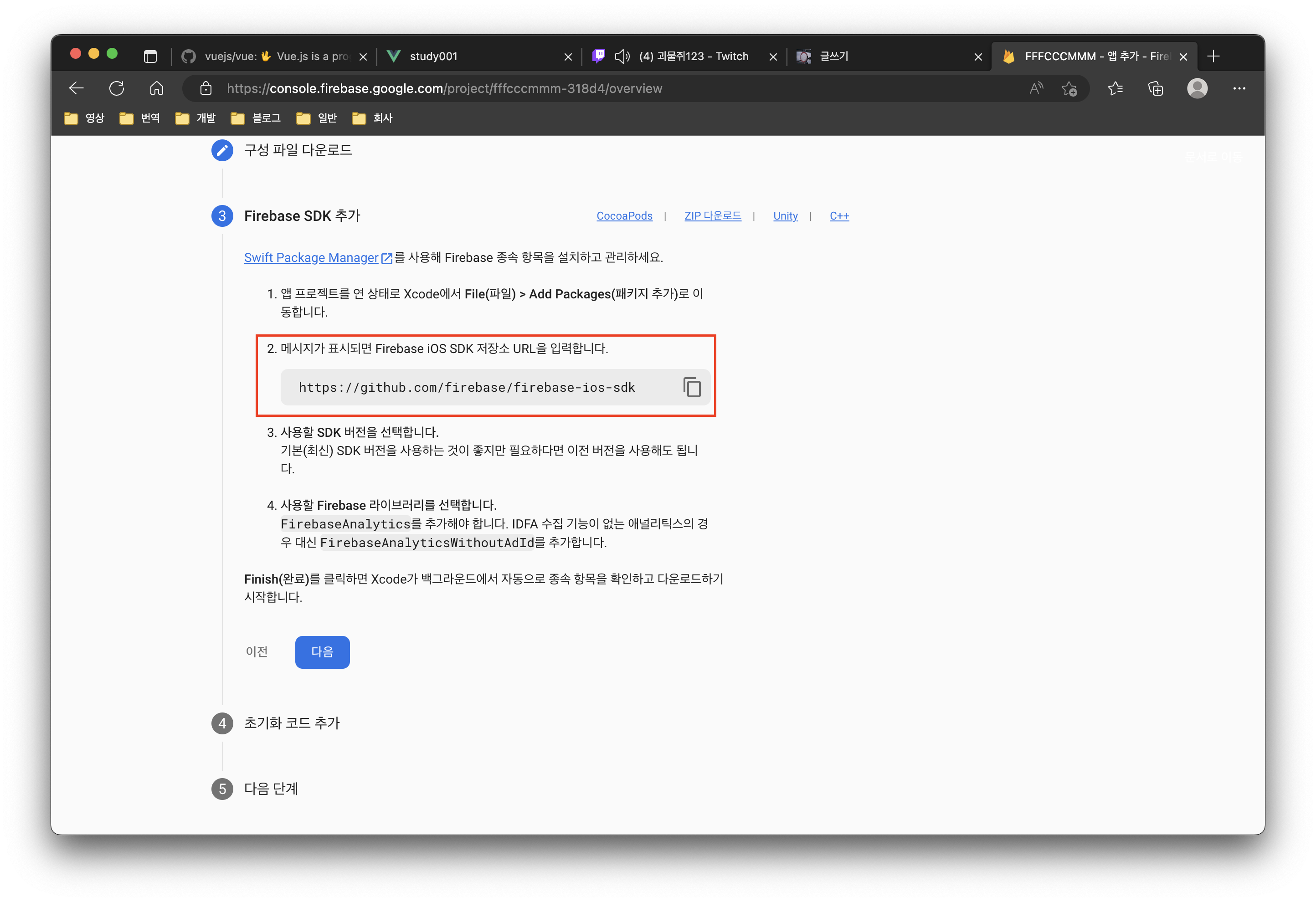
Task: Click the edit pencil for config file step
Action: (222, 150)
